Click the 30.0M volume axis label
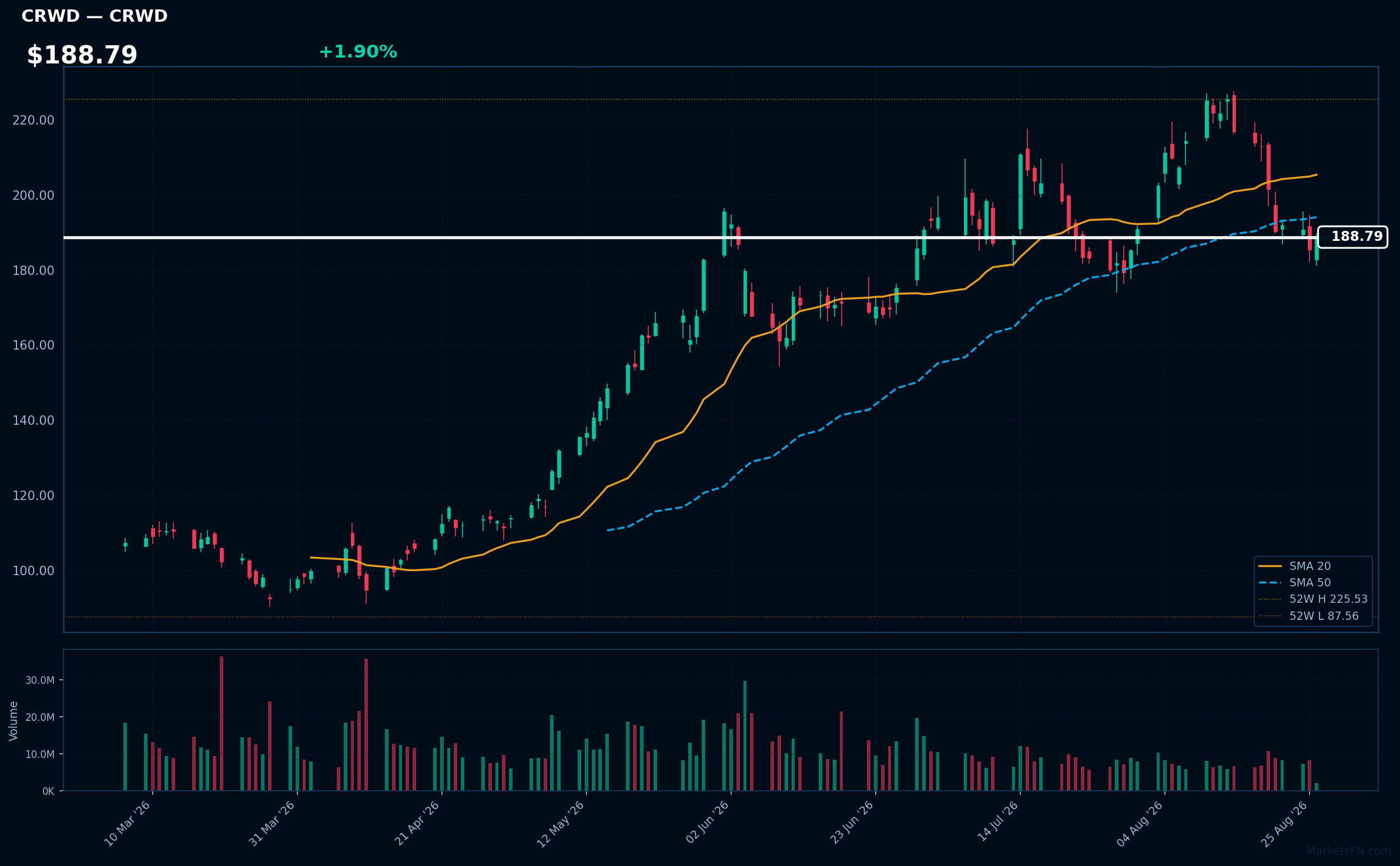1400x866 pixels. click(40, 680)
